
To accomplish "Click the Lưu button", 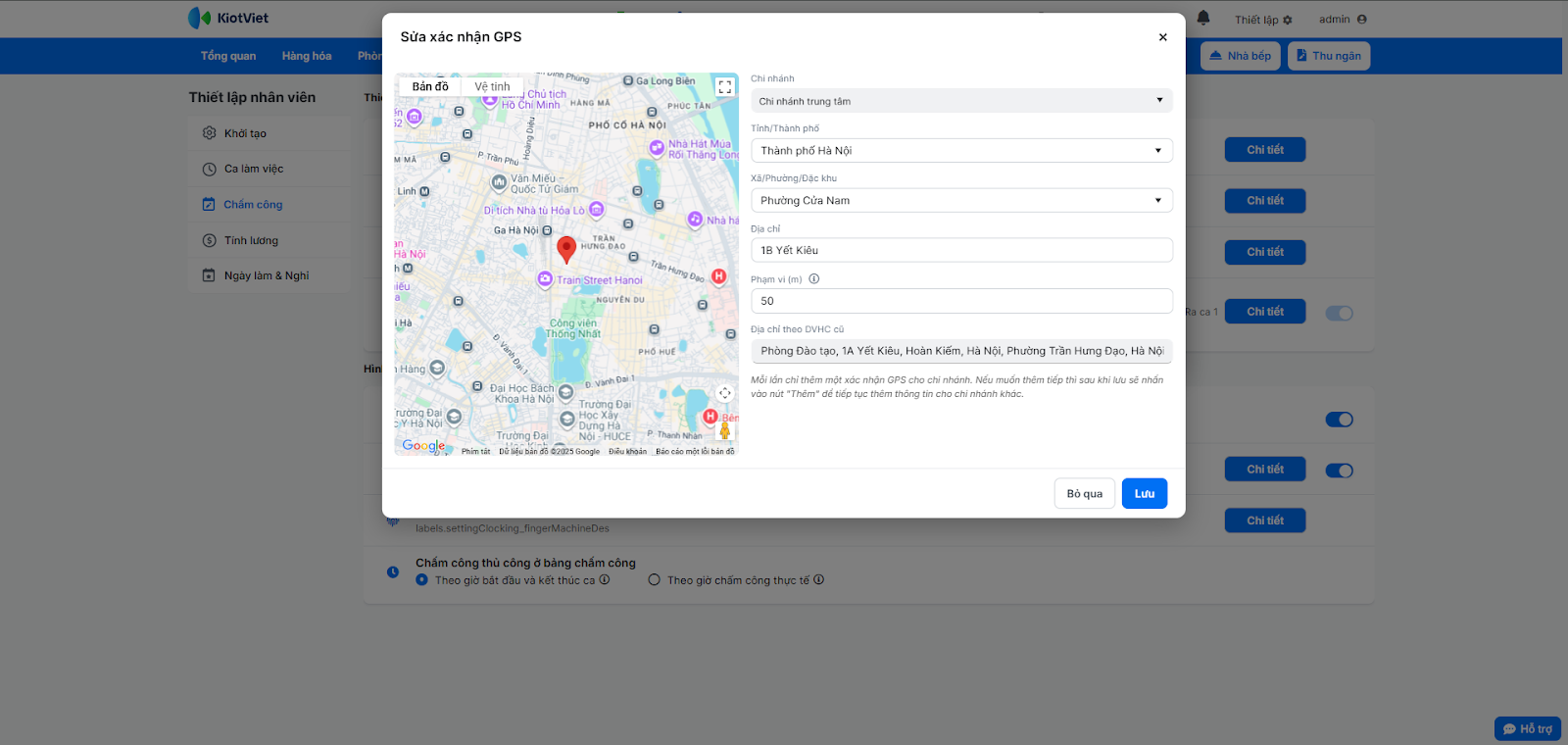I will point(1144,494).
